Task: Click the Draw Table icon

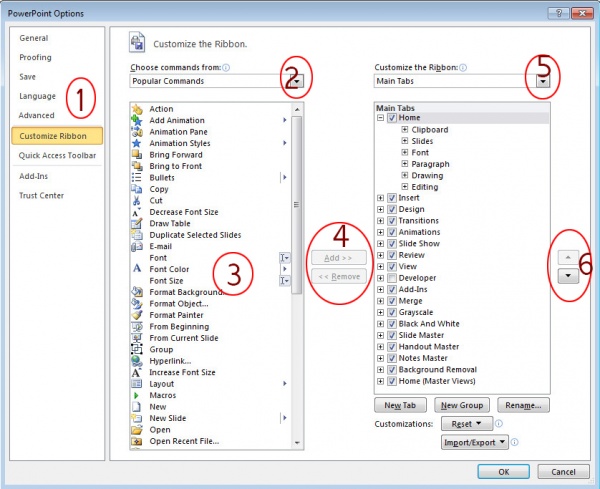Action: pos(137,223)
